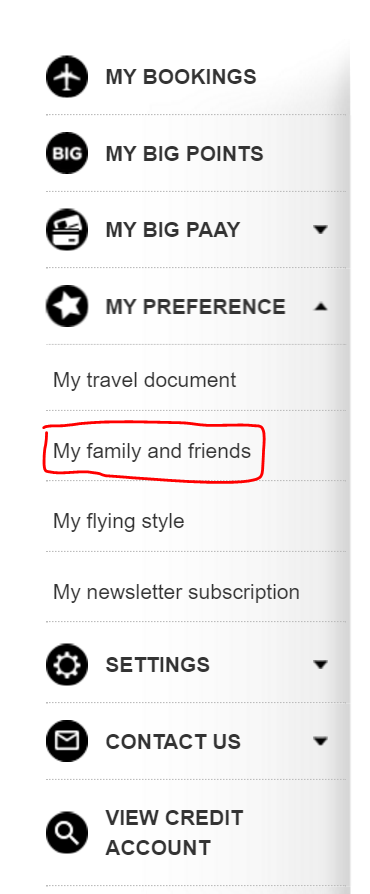Click the magnifier icon for View Credit Account

67,832
